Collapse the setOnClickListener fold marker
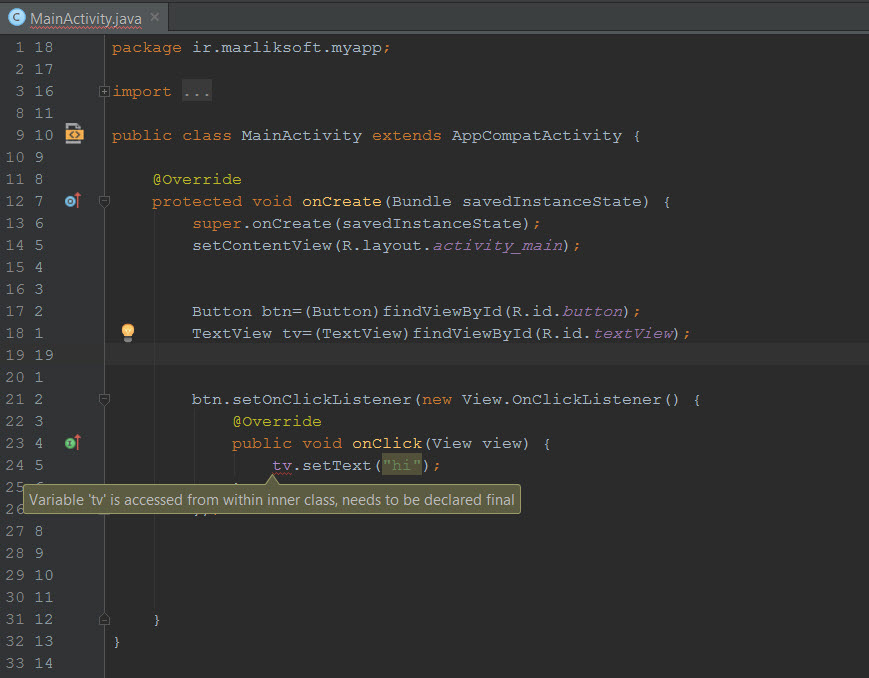 click(104, 399)
